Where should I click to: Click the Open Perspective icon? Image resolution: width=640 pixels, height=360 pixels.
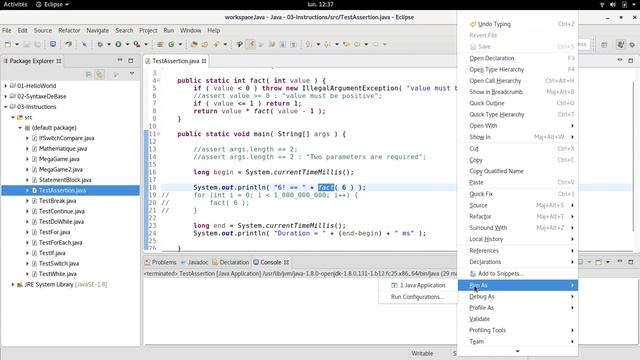[604, 44]
